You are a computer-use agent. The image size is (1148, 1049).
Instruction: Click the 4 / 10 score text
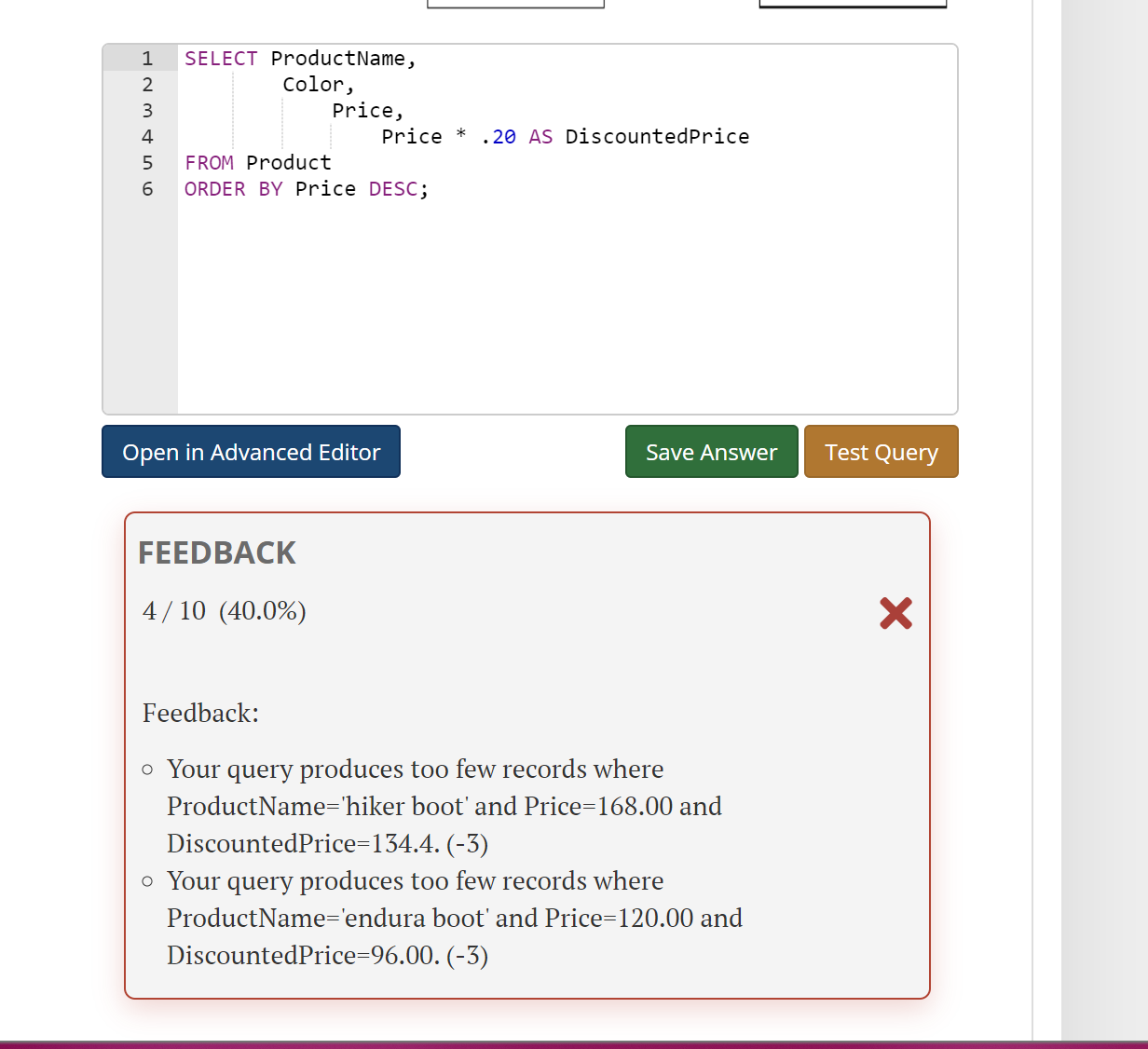click(223, 611)
